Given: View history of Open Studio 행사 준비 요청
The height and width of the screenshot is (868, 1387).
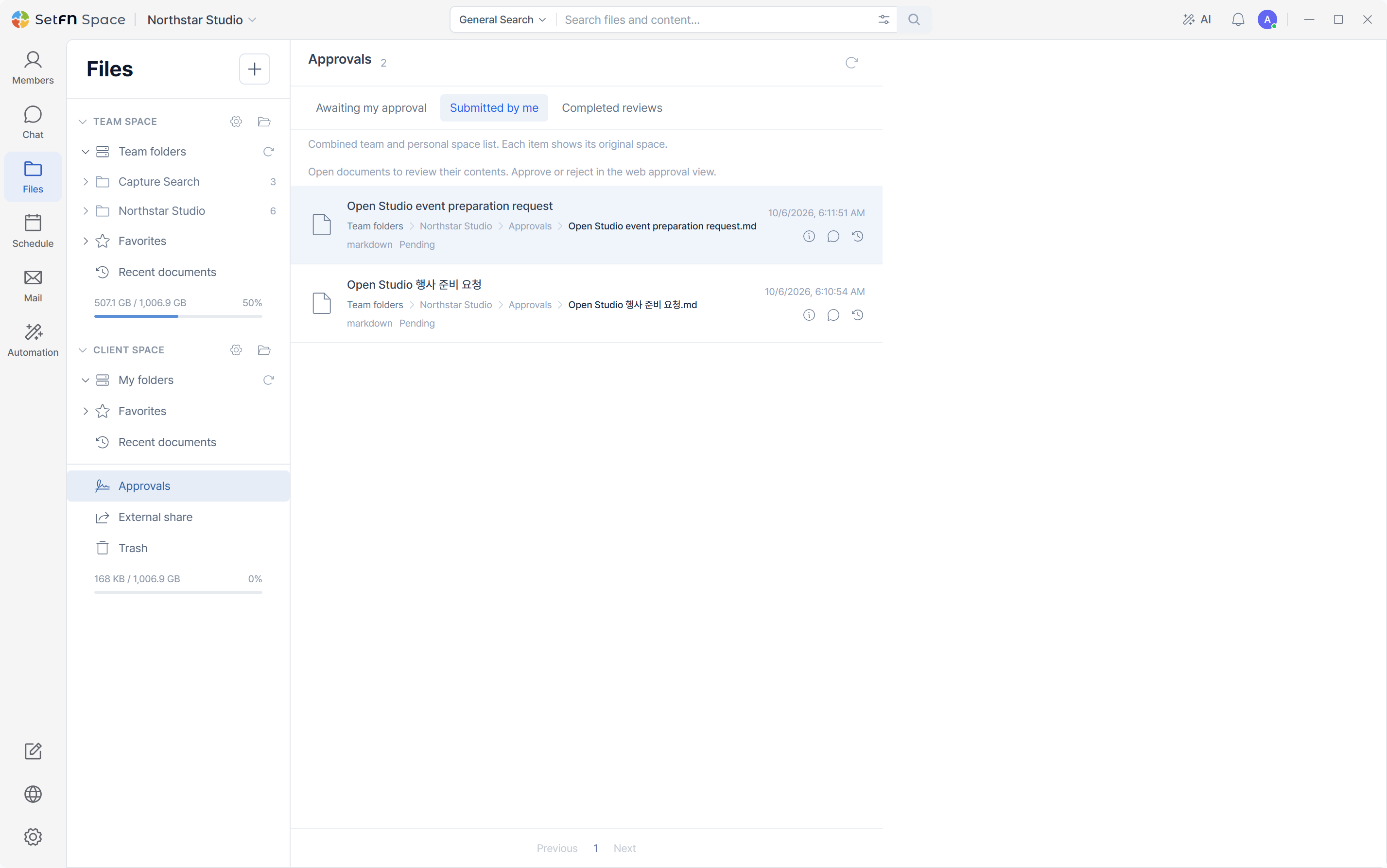Looking at the screenshot, I should [x=858, y=314].
